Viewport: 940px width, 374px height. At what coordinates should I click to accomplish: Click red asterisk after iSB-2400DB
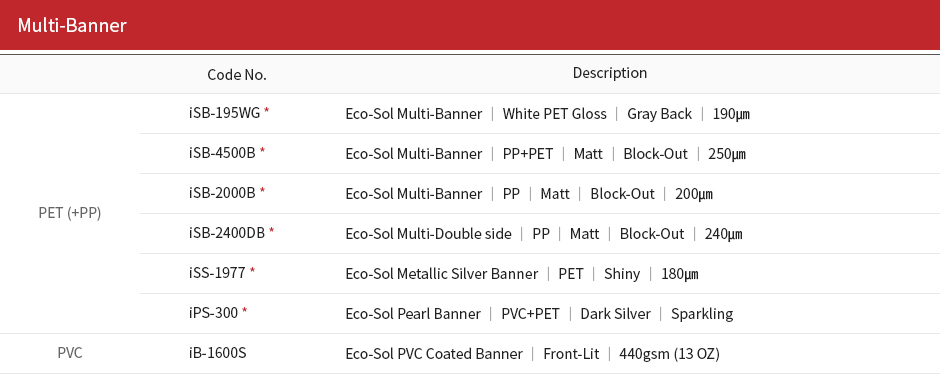[x=272, y=231]
